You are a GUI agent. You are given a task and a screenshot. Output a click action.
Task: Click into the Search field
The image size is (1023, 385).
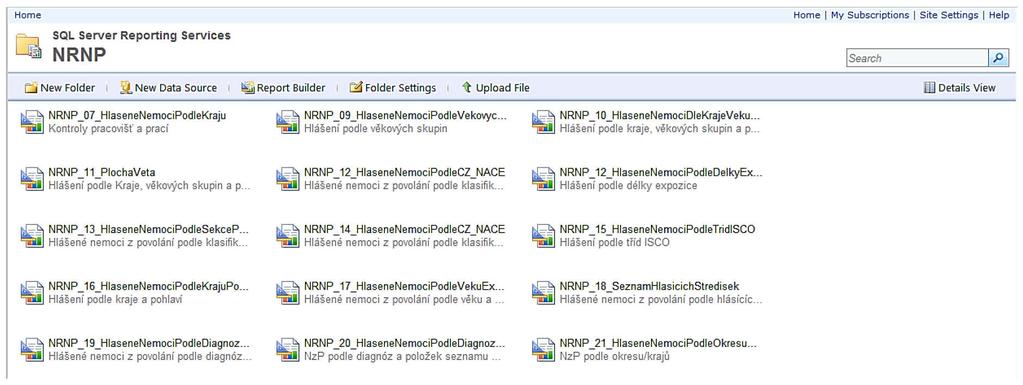point(917,58)
